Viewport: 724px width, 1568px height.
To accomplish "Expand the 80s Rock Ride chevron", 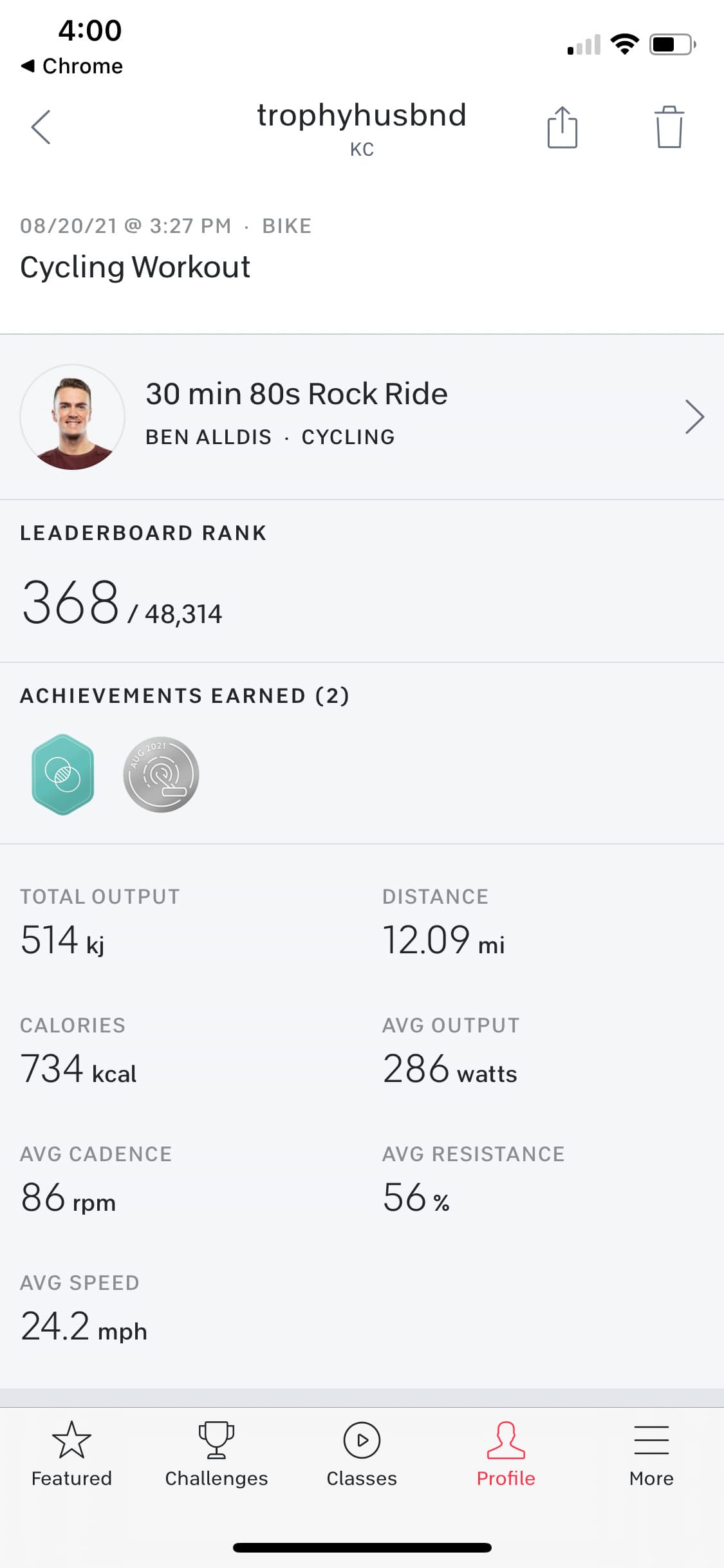I will (694, 416).
